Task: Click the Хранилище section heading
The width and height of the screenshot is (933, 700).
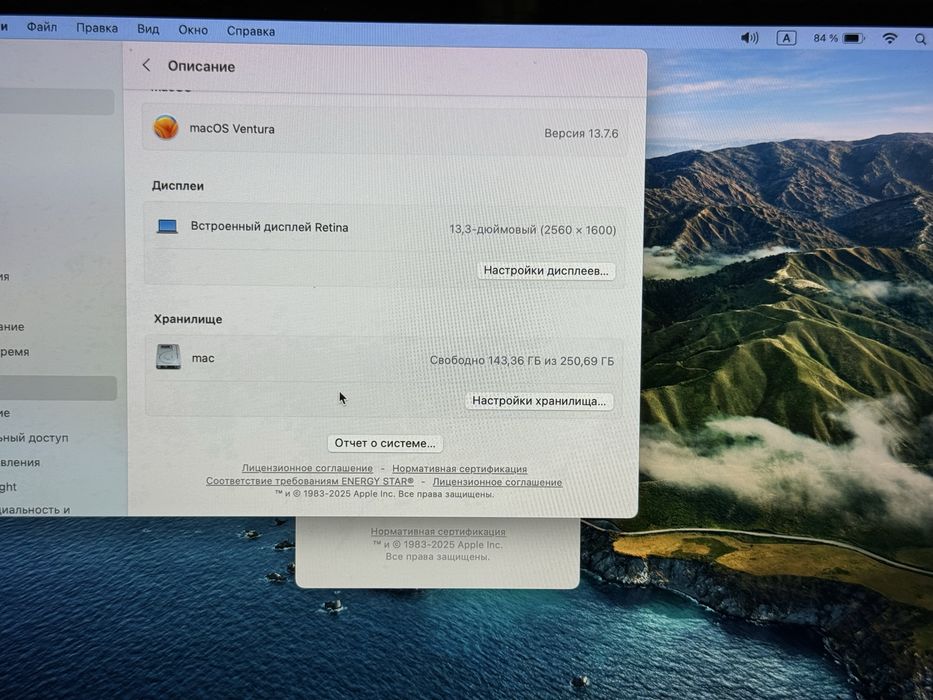Action: [x=188, y=319]
